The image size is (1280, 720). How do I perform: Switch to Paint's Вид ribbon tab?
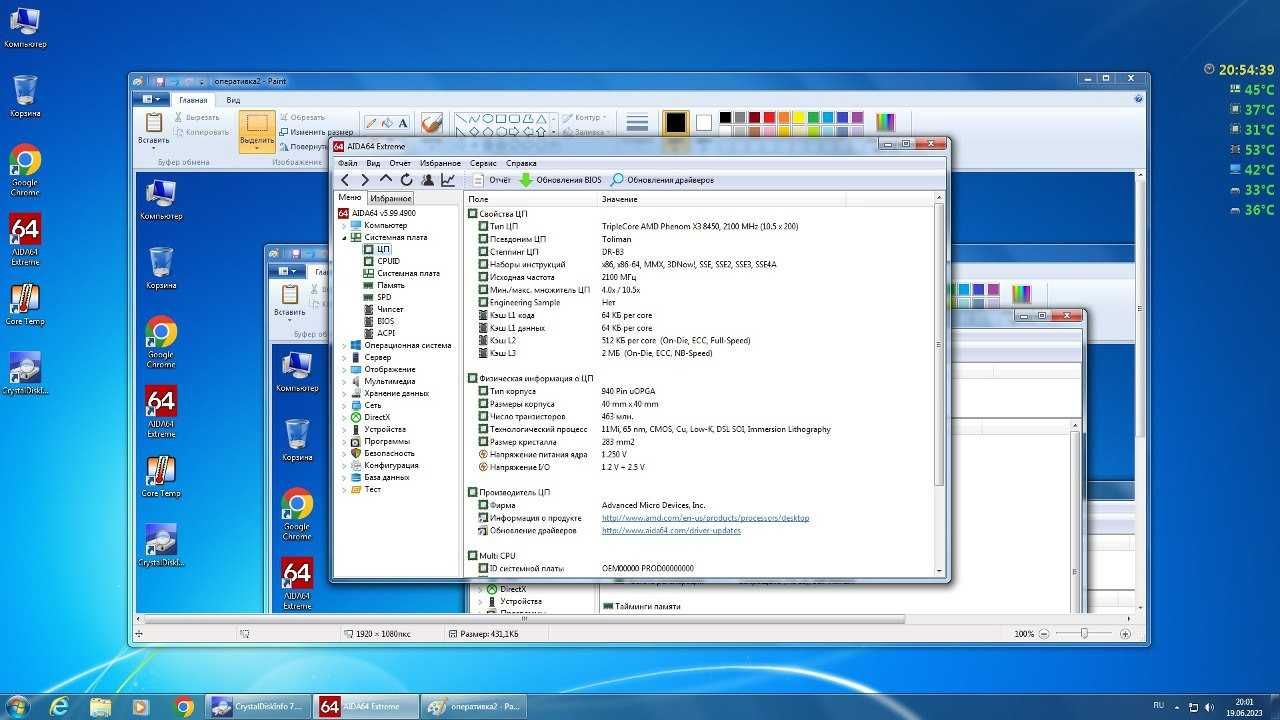pyautogui.click(x=233, y=100)
